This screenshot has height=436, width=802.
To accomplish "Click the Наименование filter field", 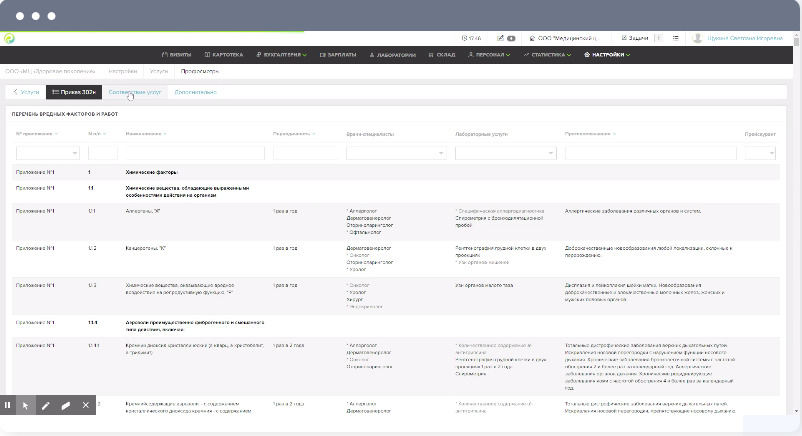I will 195,153.
